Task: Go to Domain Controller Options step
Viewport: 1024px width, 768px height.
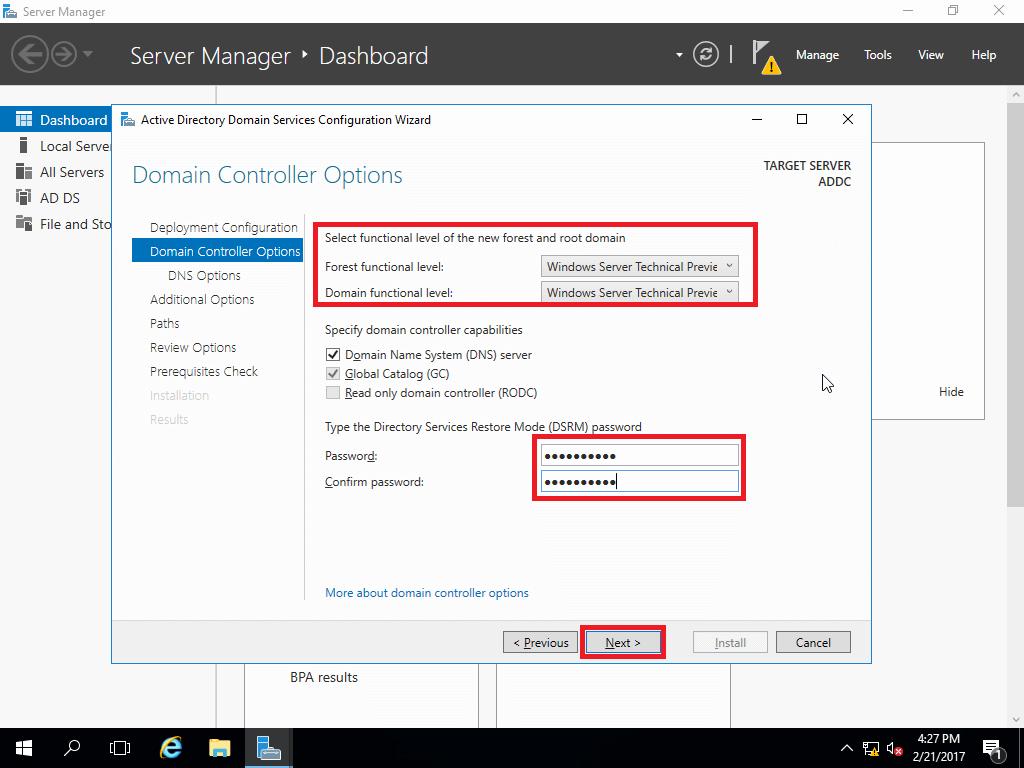Action: point(217,251)
